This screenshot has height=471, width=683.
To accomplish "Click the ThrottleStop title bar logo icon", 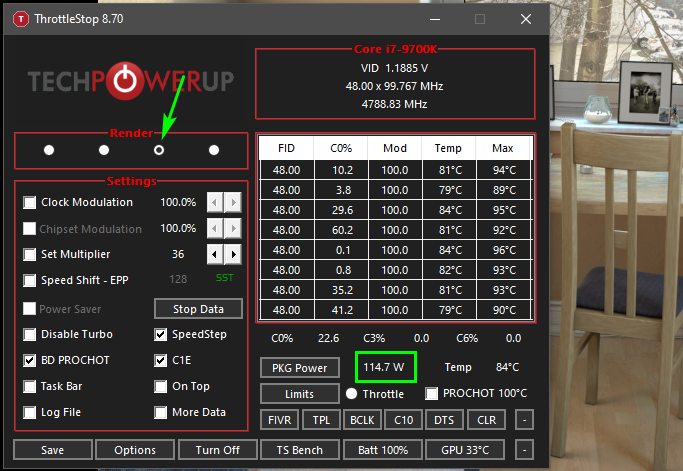I will tap(20, 19).
